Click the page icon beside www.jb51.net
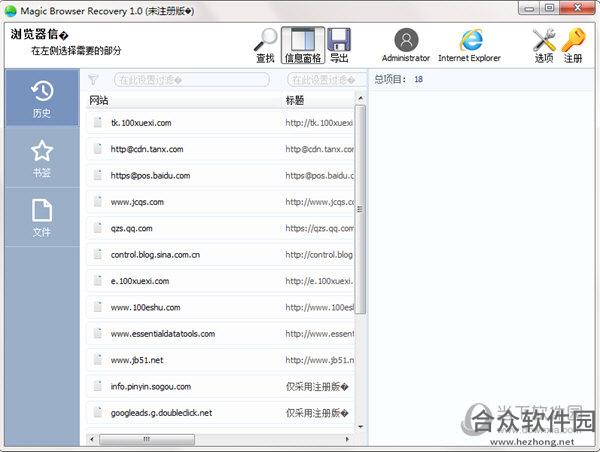 tap(98, 360)
